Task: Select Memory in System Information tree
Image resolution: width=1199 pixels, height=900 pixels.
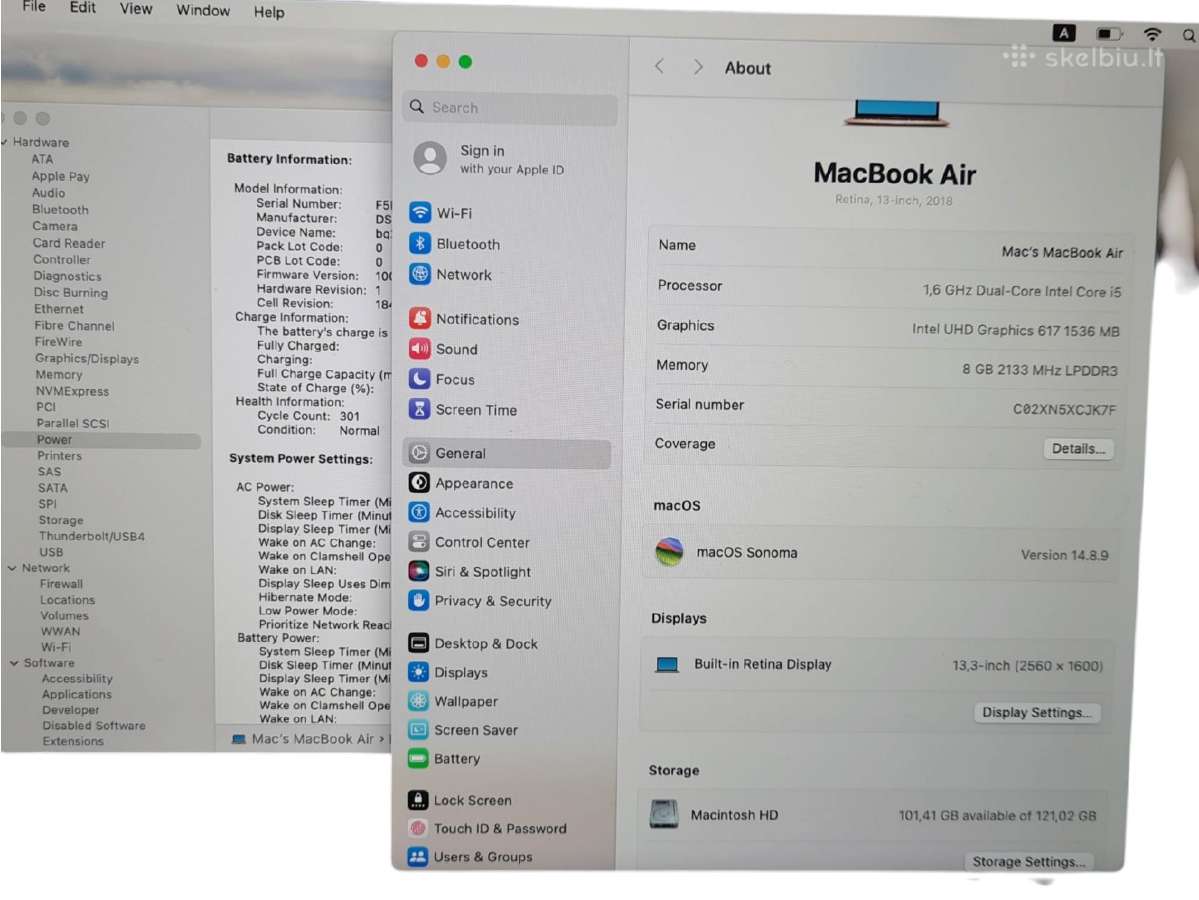Action: [x=58, y=375]
